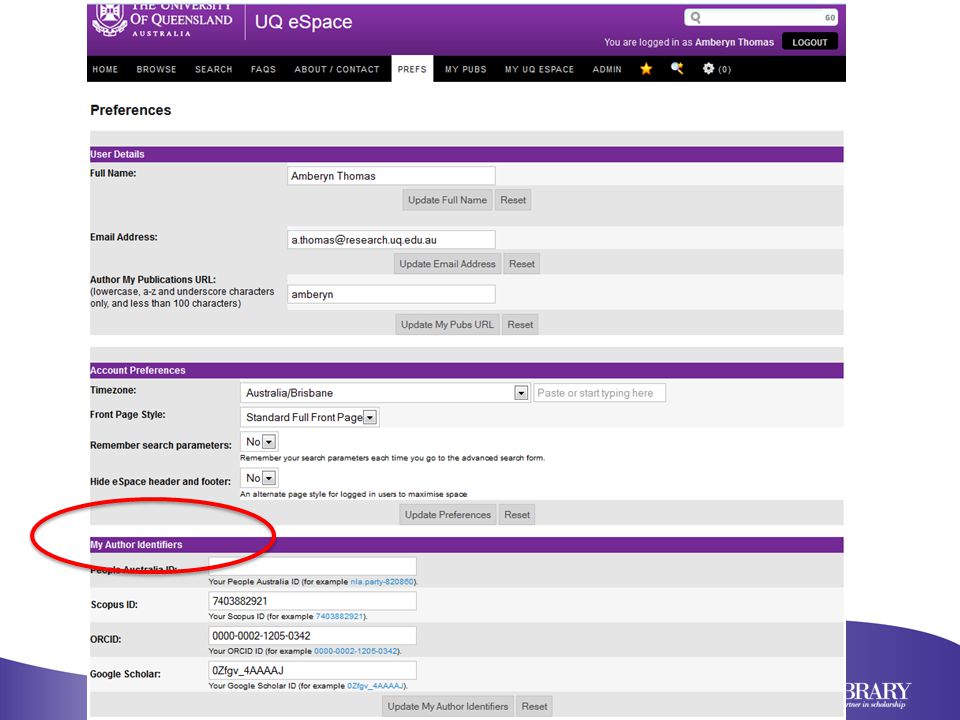Reset the Full Name field
The height and width of the screenshot is (720, 960).
pyautogui.click(x=513, y=200)
